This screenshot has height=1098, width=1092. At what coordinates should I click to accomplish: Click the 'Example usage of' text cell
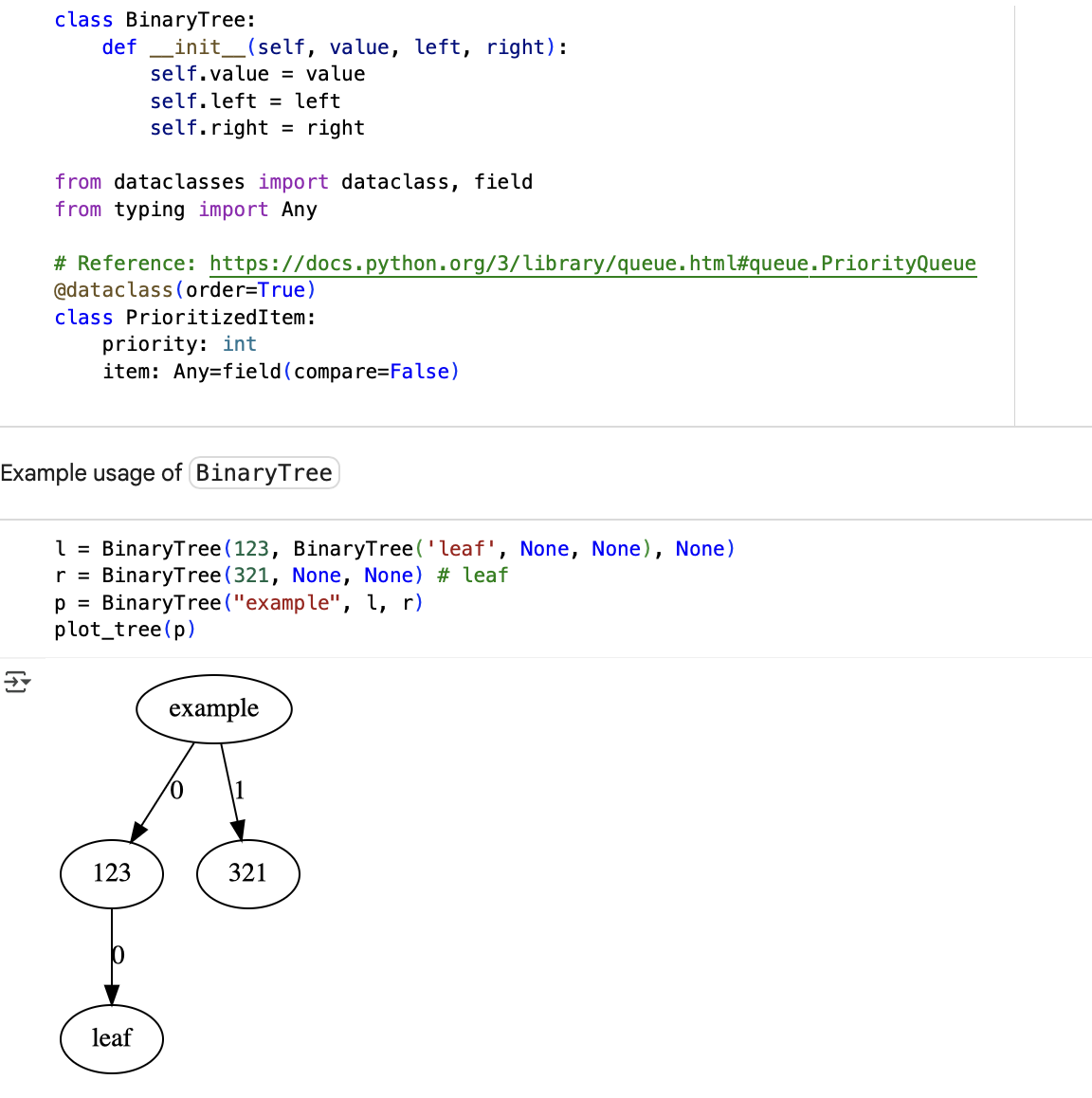tap(91, 473)
